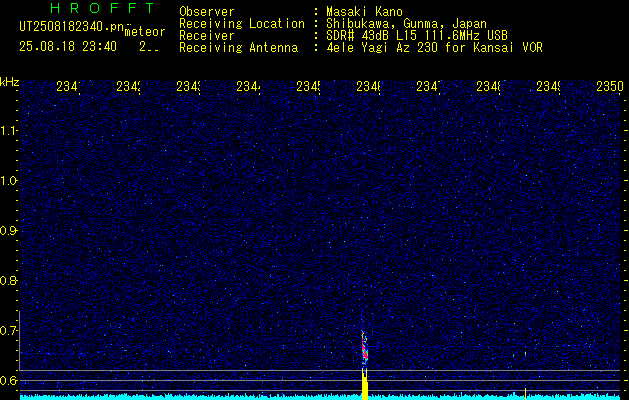The width and height of the screenshot is (629, 400).
Task: Click the "Receiving Antenna" field label
Action: tap(238, 48)
